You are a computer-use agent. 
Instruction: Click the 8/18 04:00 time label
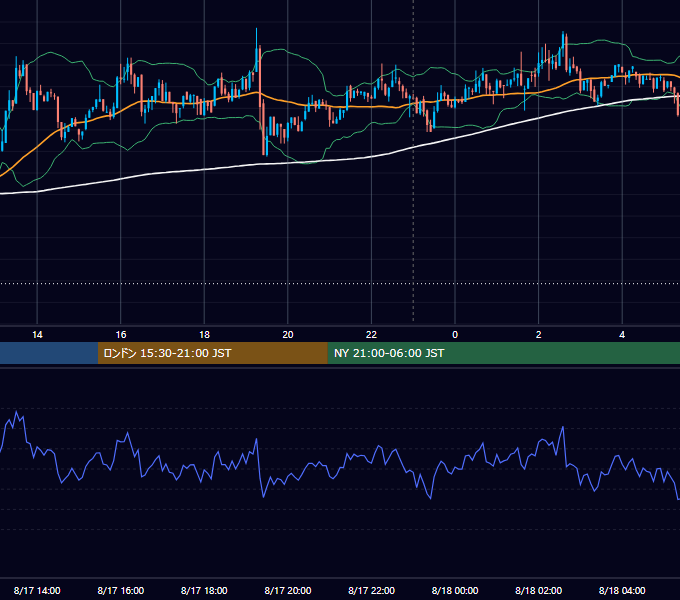(622, 590)
